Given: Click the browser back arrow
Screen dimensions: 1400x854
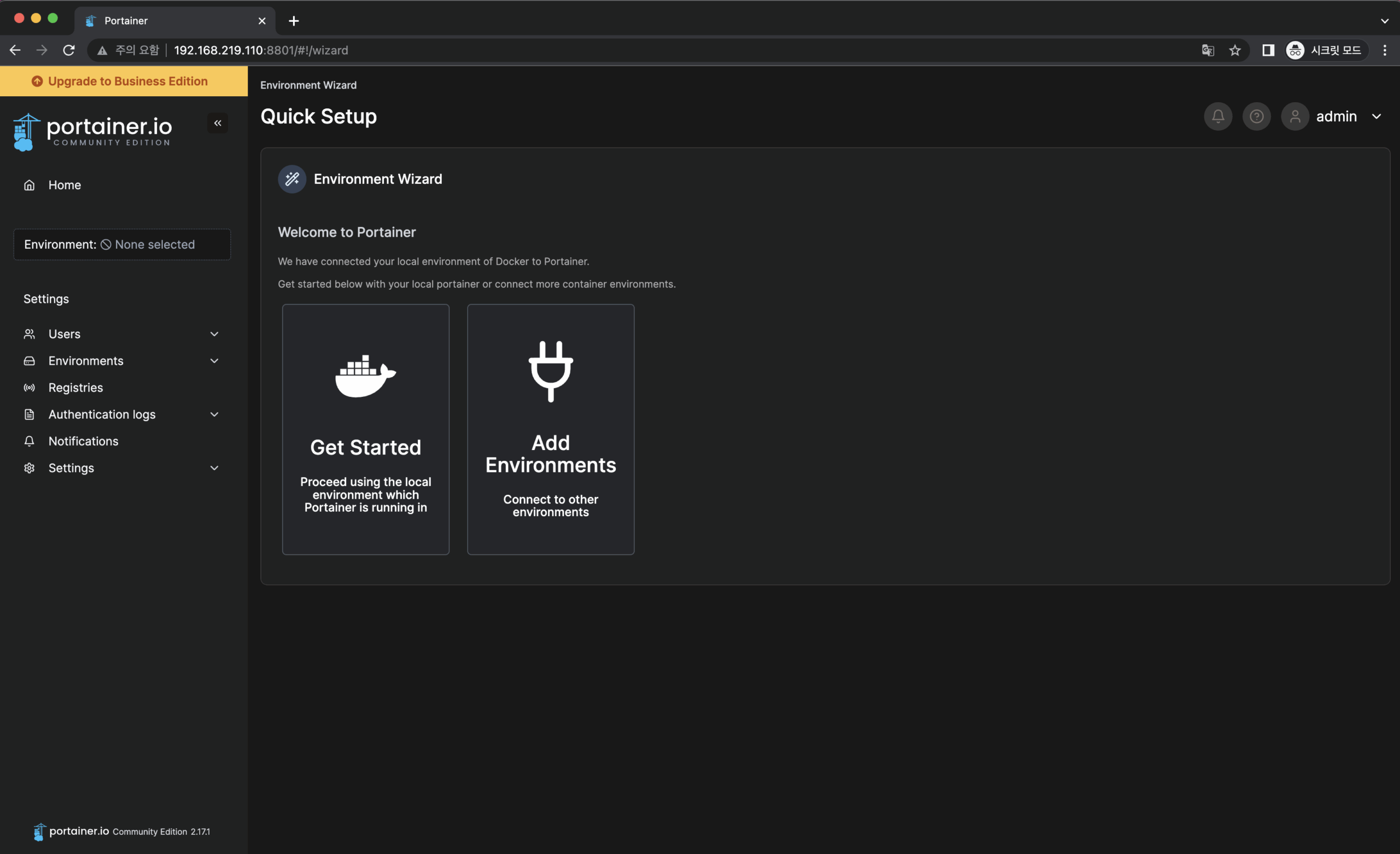Looking at the screenshot, I should (x=15, y=50).
